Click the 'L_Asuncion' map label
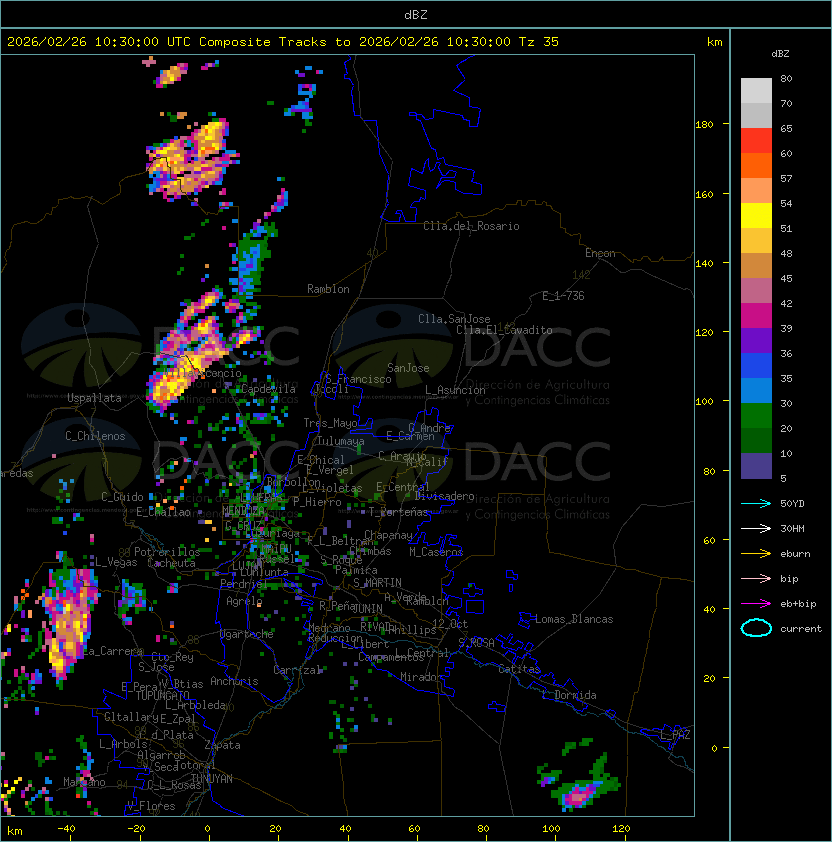Screen dimensions: 832x842 455,390
